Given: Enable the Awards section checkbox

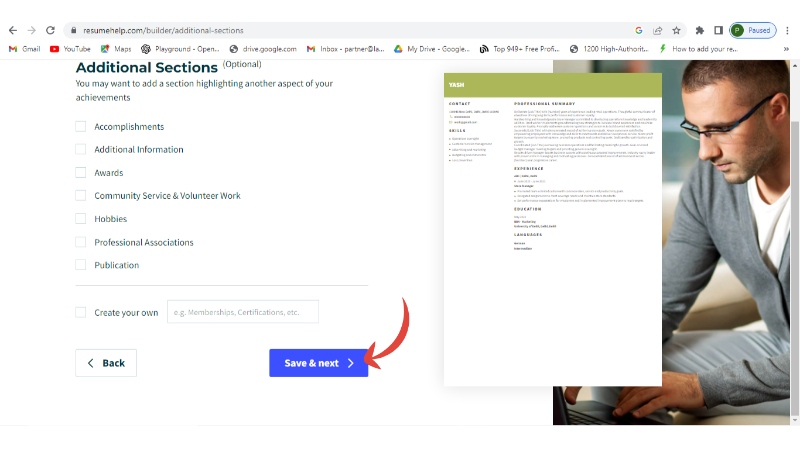Looking at the screenshot, I should point(81,173).
